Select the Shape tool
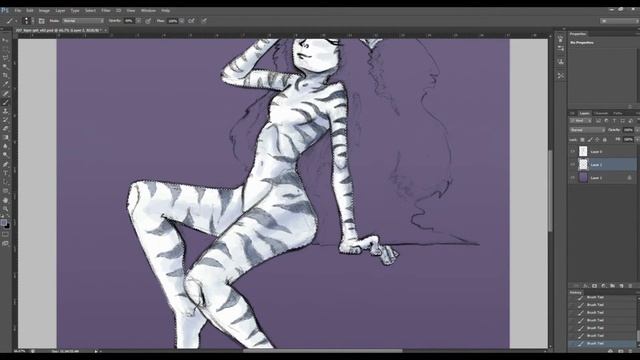Viewport: 640px width, 360px height. tap(5, 191)
